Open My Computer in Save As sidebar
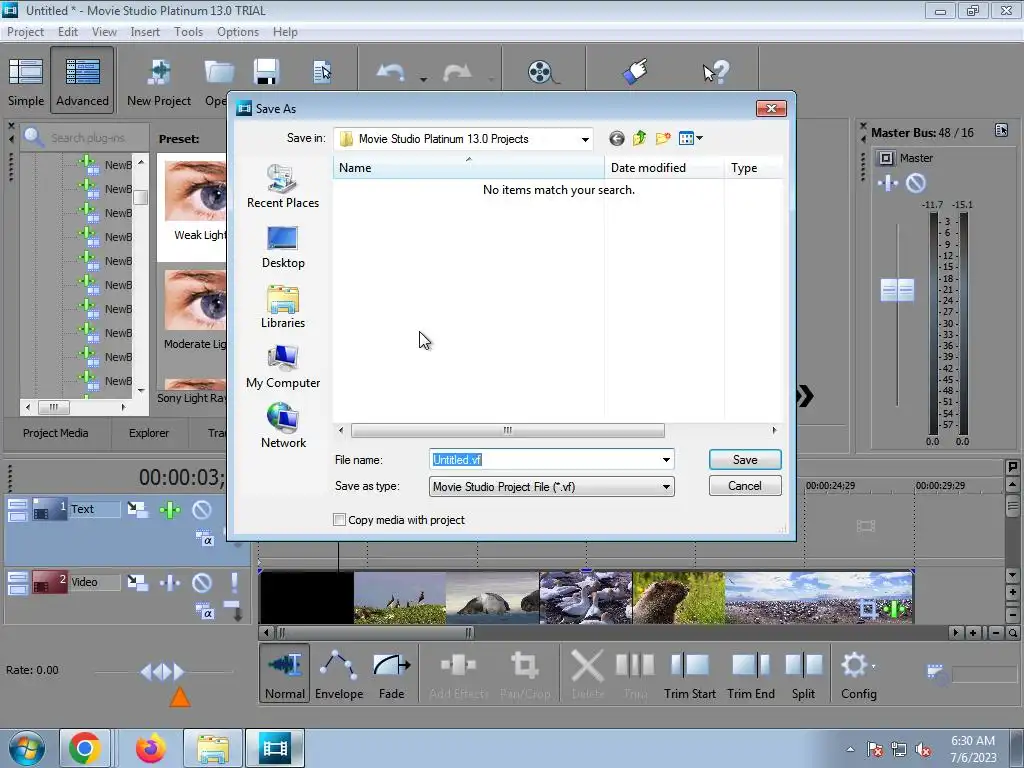The width and height of the screenshot is (1024, 768). click(x=283, y=367)
